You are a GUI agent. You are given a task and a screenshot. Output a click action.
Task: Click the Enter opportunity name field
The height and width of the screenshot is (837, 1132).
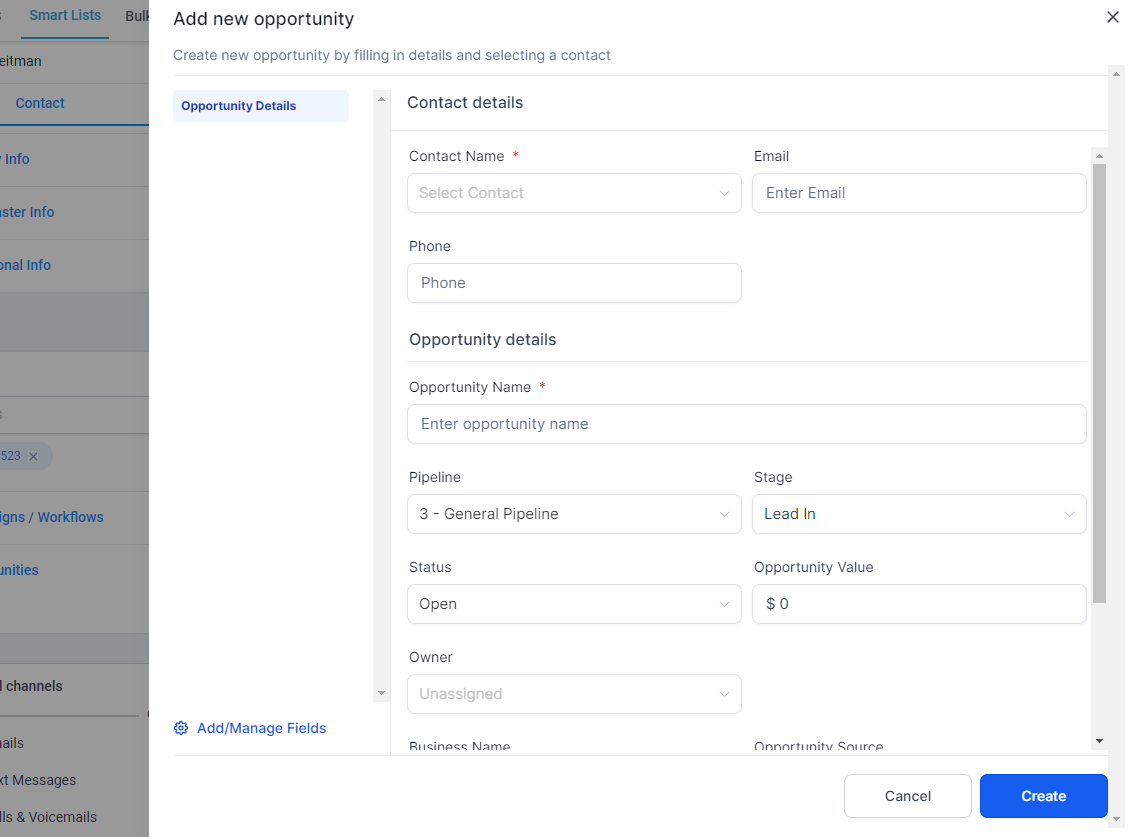(746, 424)
